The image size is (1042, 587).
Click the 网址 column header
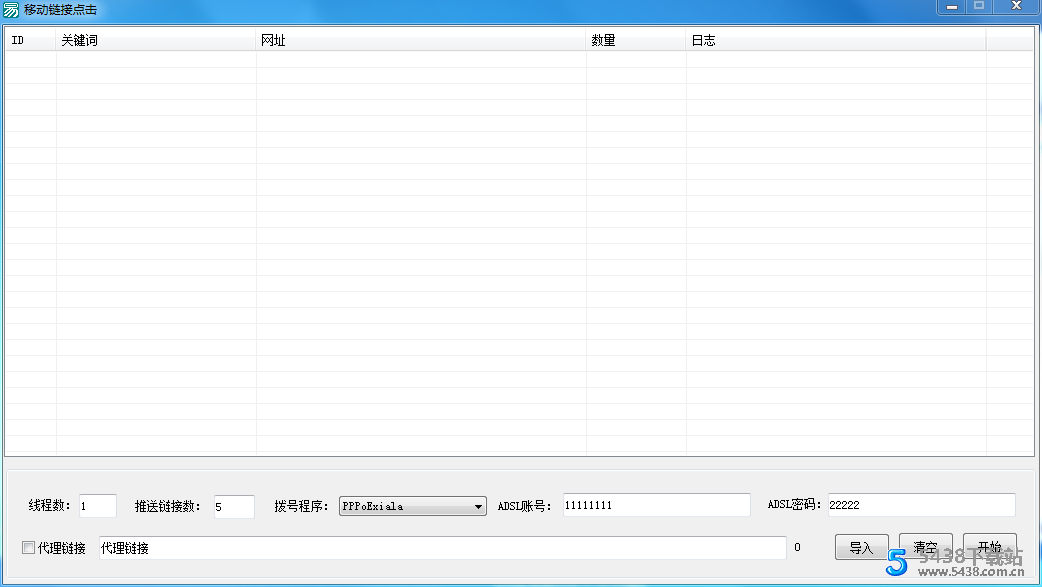click(420, 40)
